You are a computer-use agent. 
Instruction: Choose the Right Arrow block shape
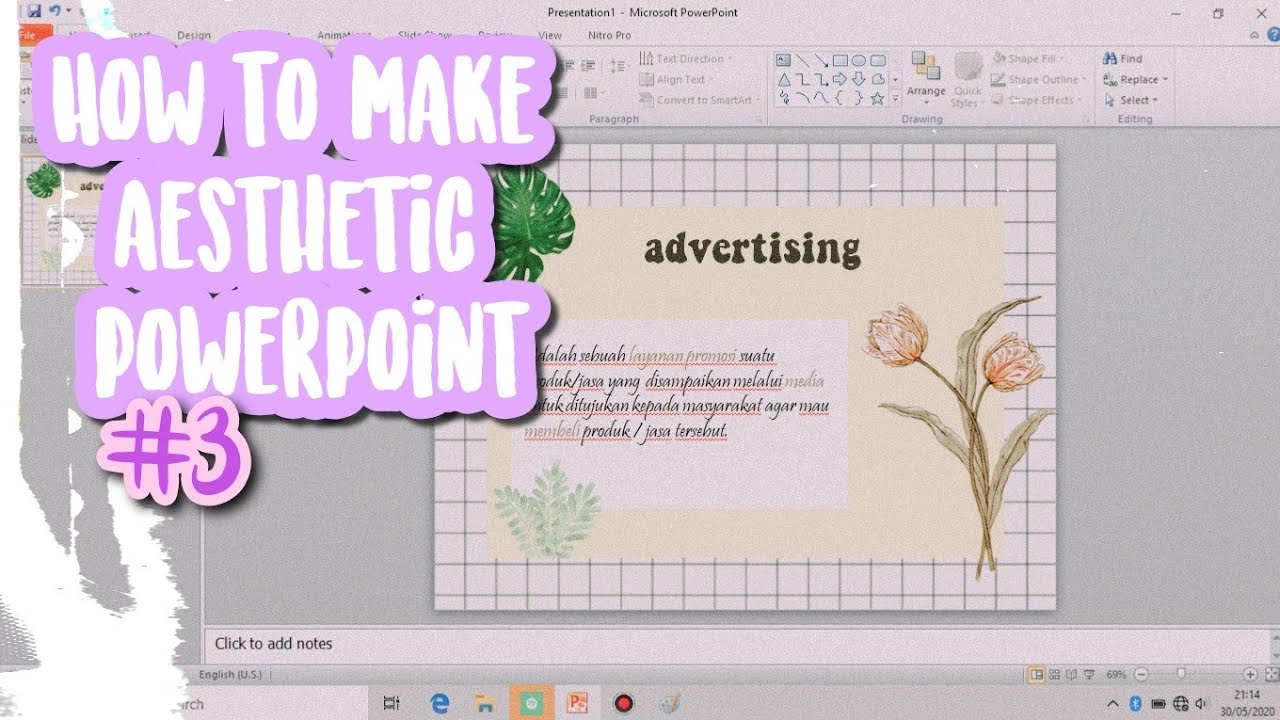[841, 79]
